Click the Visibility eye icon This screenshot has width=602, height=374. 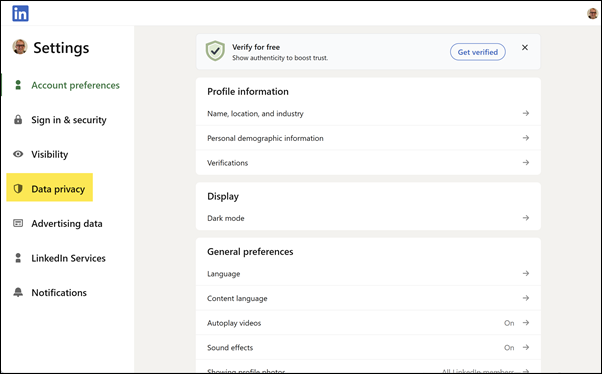coord(18,154)
